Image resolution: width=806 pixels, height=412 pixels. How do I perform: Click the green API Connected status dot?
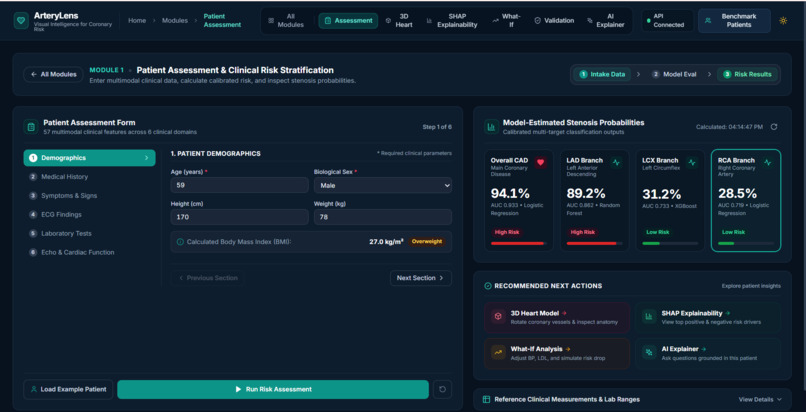(x=649, y=21)
